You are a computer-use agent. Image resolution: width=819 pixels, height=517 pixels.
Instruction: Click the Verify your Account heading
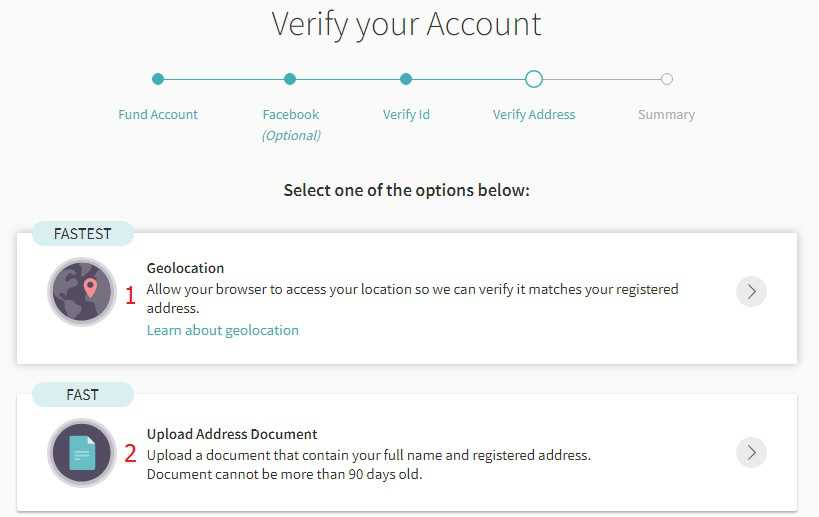pos(406,24)
